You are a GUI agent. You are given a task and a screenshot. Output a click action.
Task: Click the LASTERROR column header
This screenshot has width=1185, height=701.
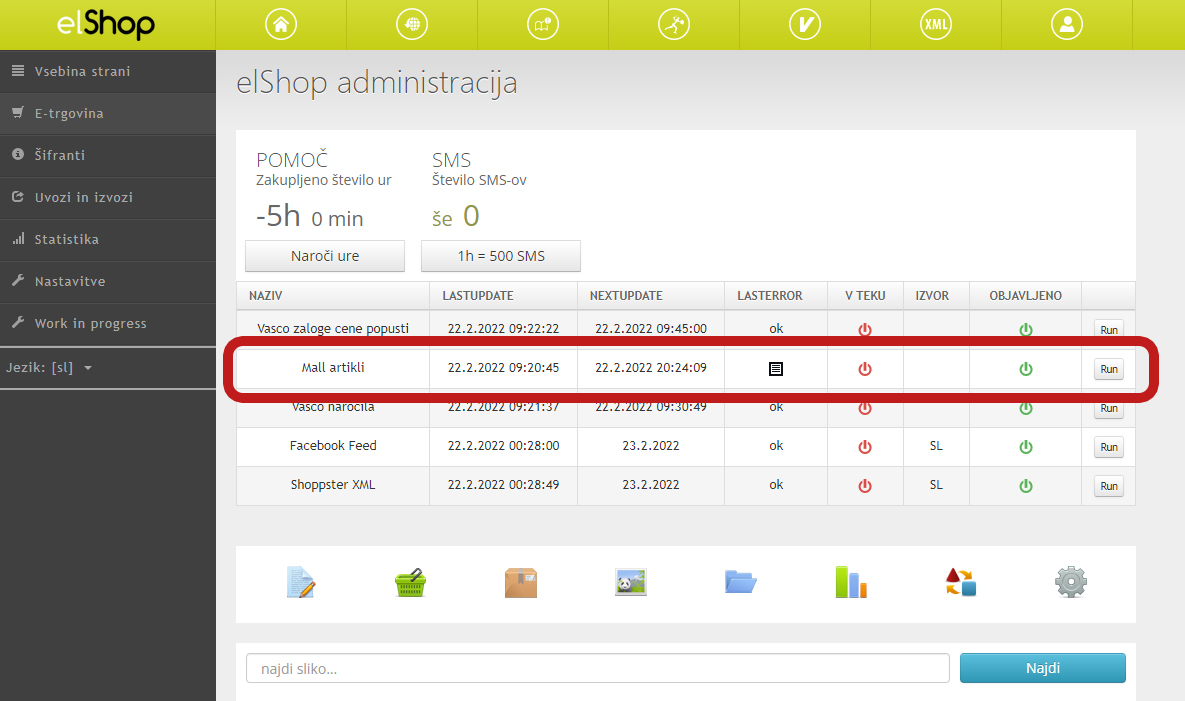[776, 295]
